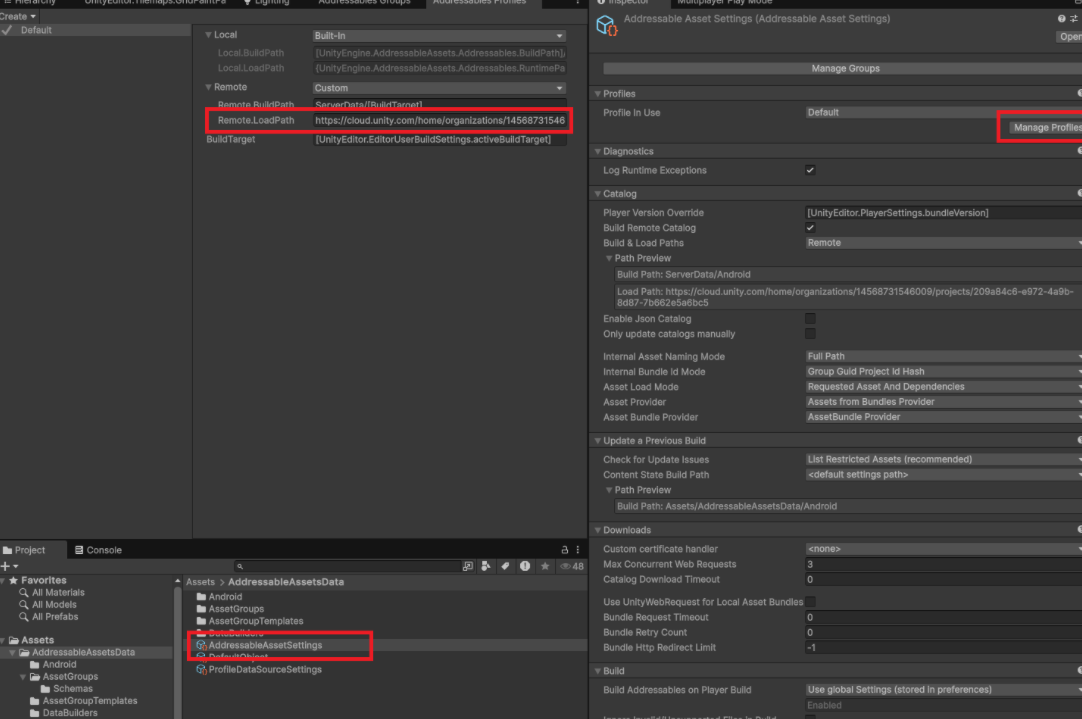Collapse the Diagnostics section

pyautogui.click(x=598, y=151)
